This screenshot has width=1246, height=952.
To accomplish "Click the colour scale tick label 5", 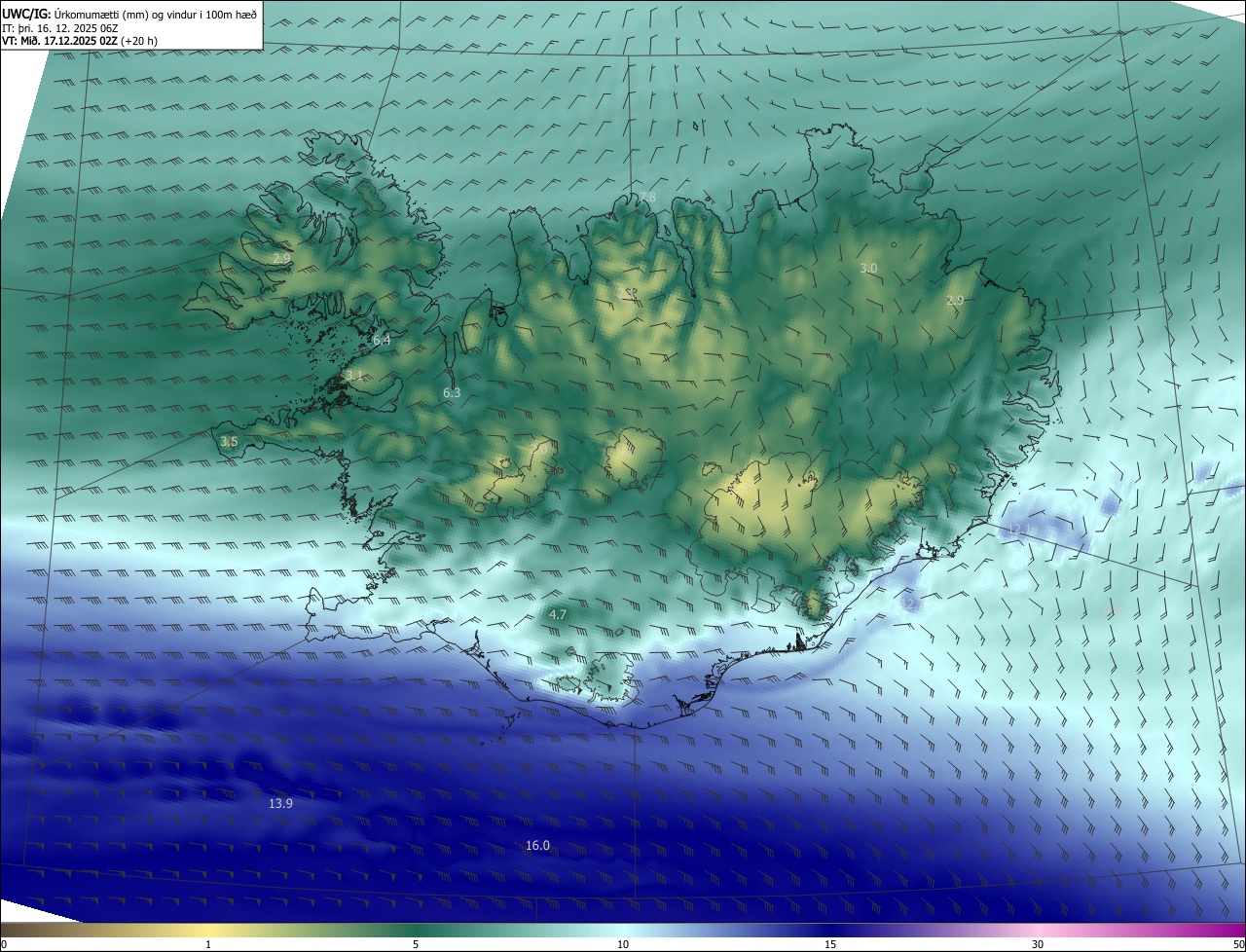I will point(416,944).
